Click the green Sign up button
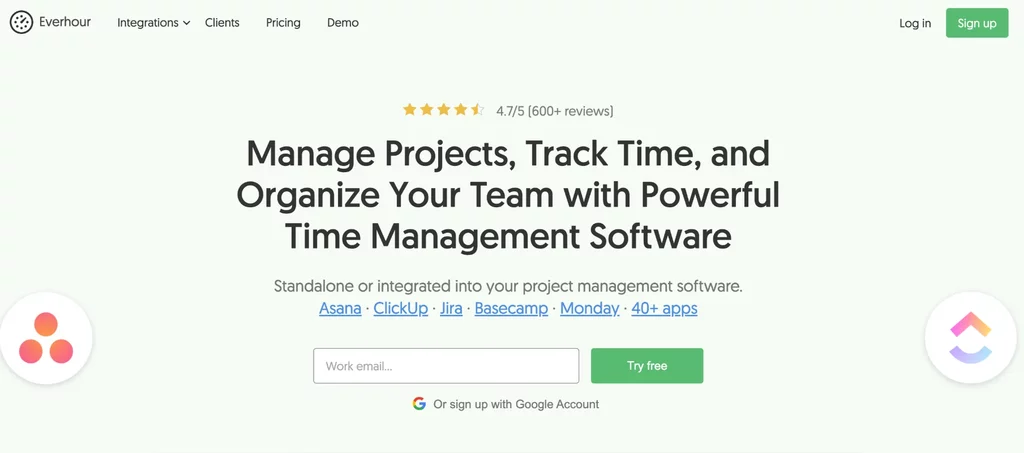This screenshot has width=1024, height=453. (977, 23)
